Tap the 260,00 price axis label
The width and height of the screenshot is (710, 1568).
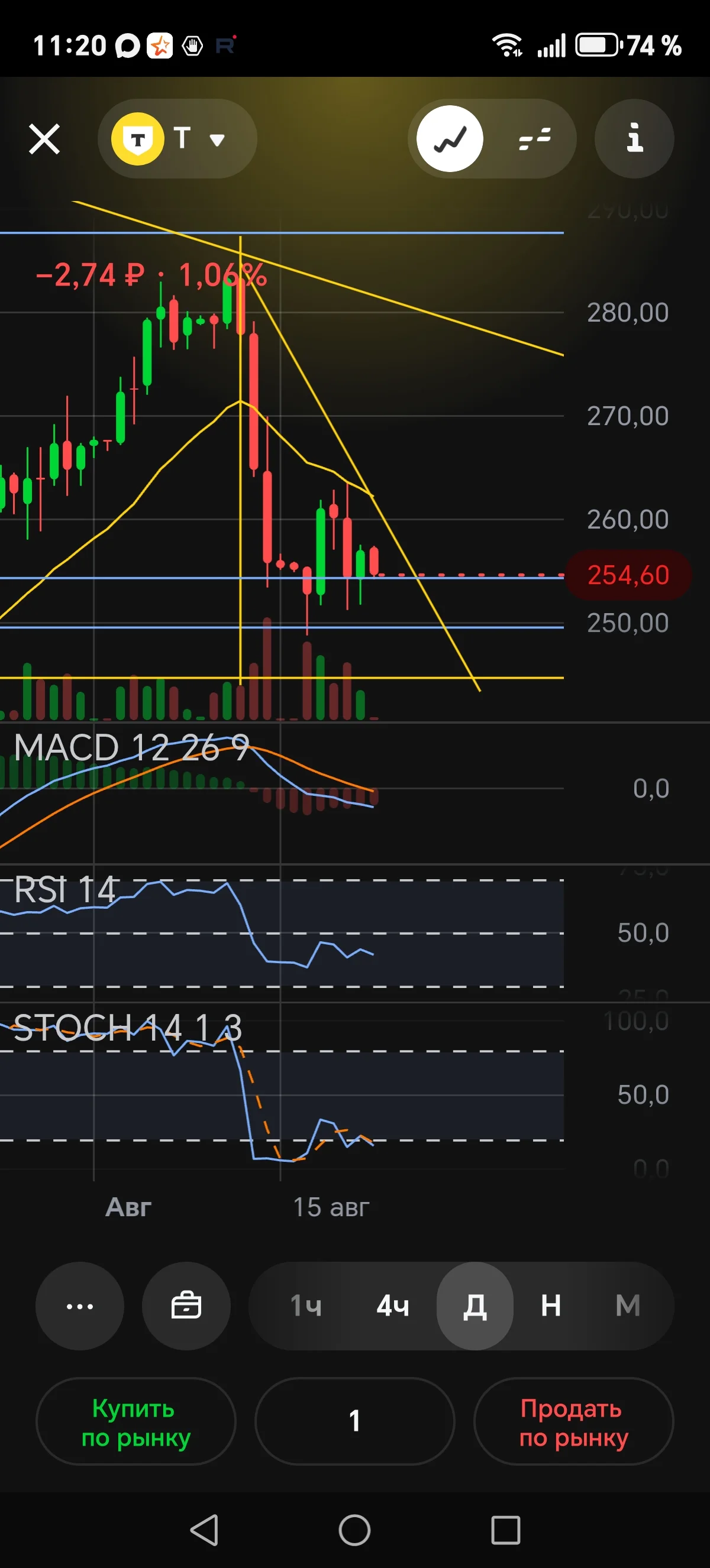pyautogui.click(x=628, y=519)
